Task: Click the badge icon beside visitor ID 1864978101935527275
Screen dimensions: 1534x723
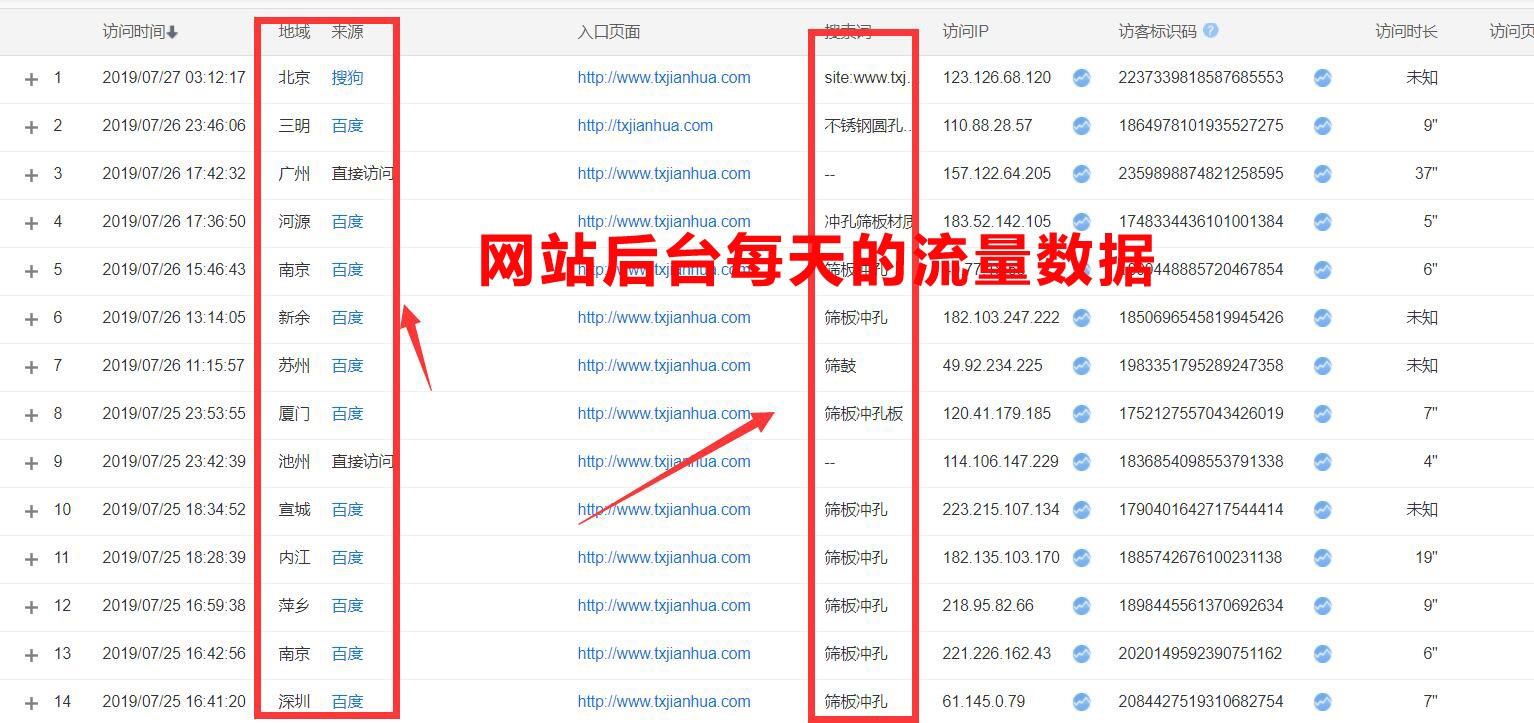Action: 1322,126
